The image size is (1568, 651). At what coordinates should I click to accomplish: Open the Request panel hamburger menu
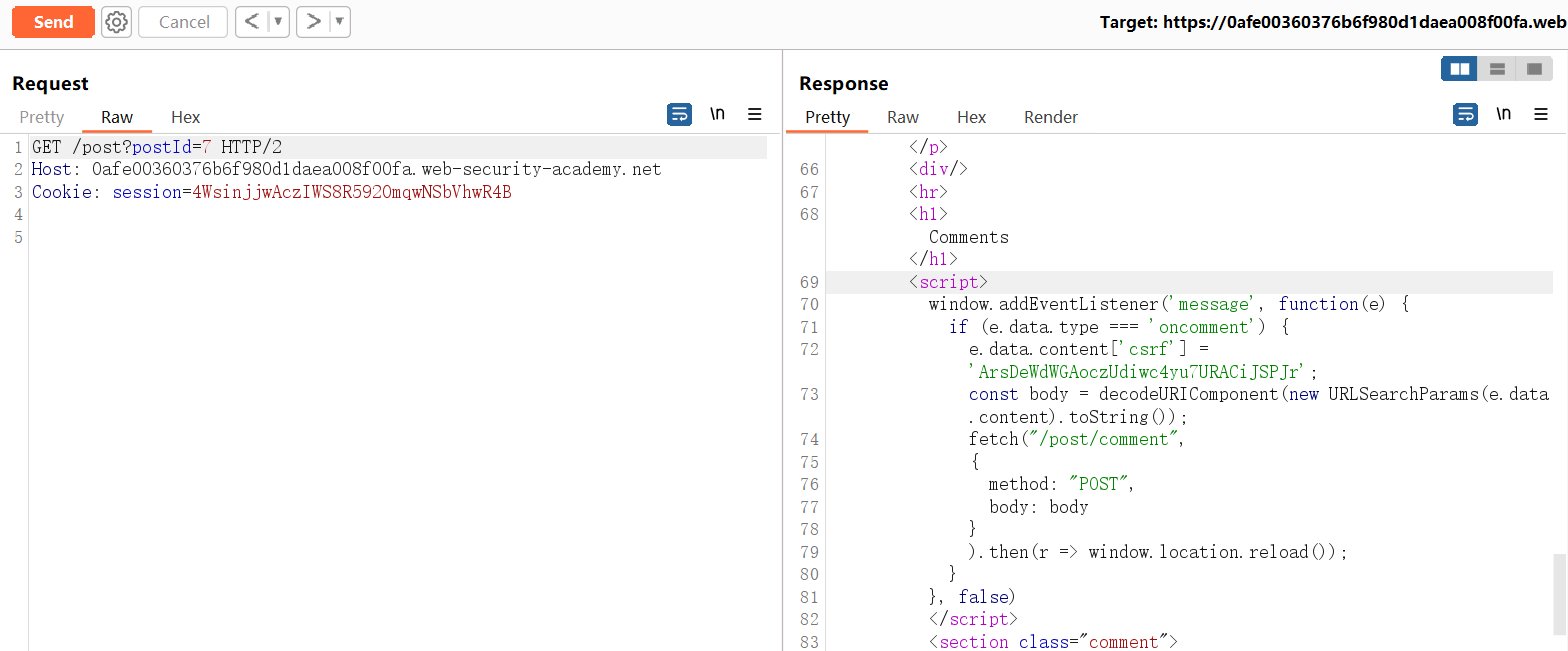click(755, 114)
